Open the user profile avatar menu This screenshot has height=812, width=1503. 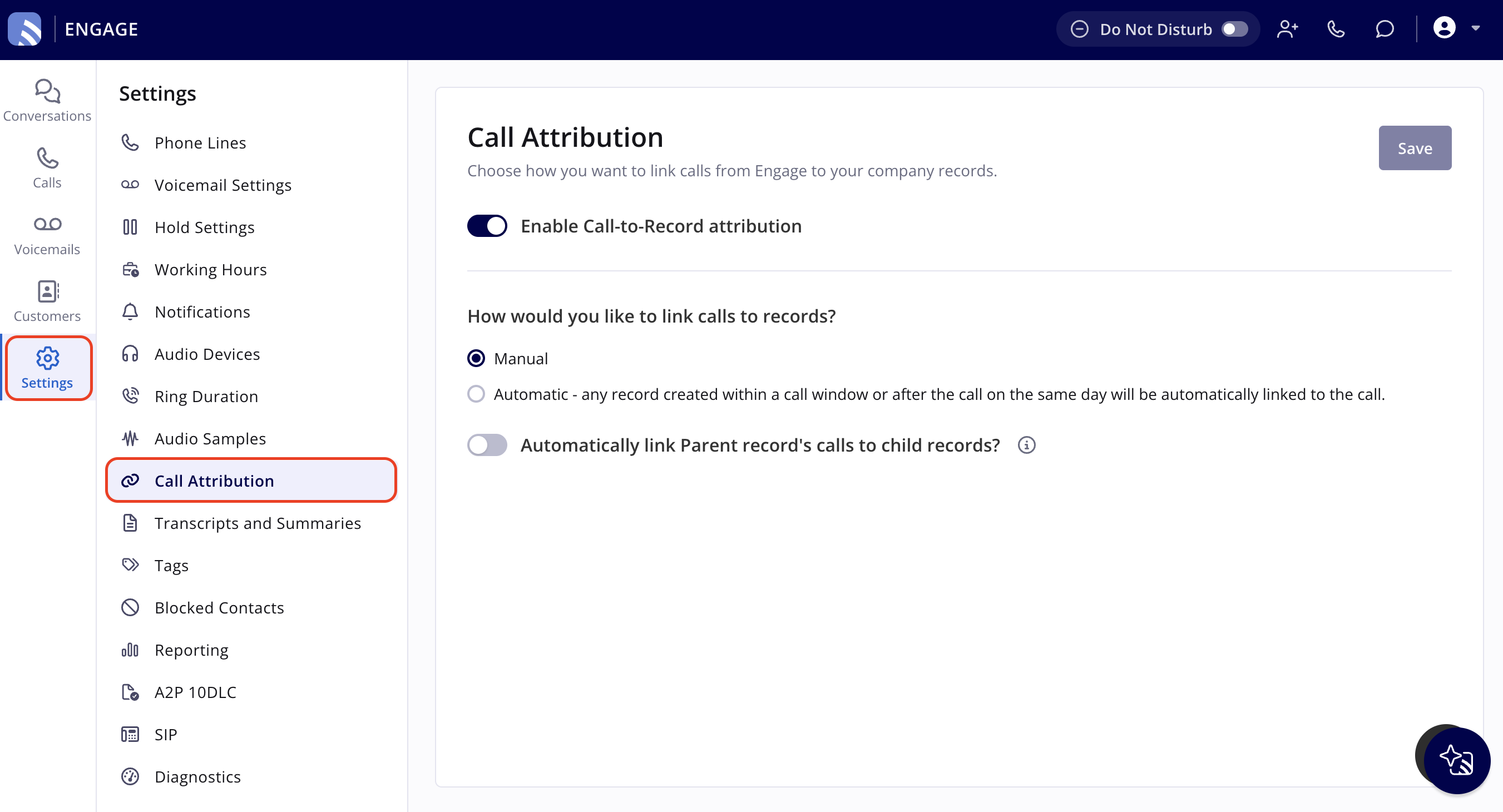[x=1445, y=28]
